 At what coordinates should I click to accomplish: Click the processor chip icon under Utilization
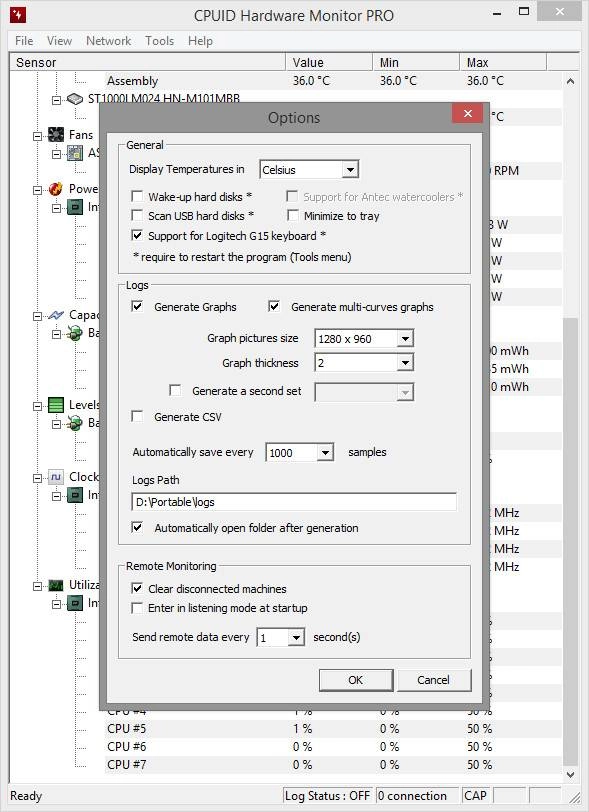pyautogui.click(x=75, y=603)
